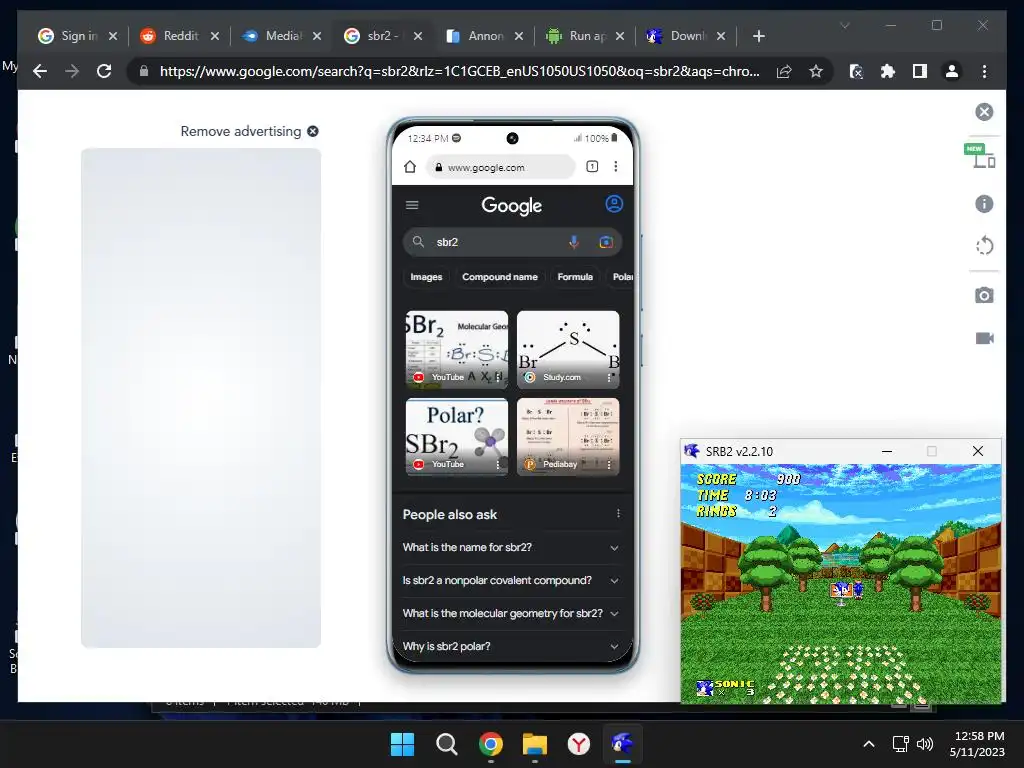Tap the home icon in the phone browser
The width and height of the screenshot is (1024, 768).
[x=409, y=167]
